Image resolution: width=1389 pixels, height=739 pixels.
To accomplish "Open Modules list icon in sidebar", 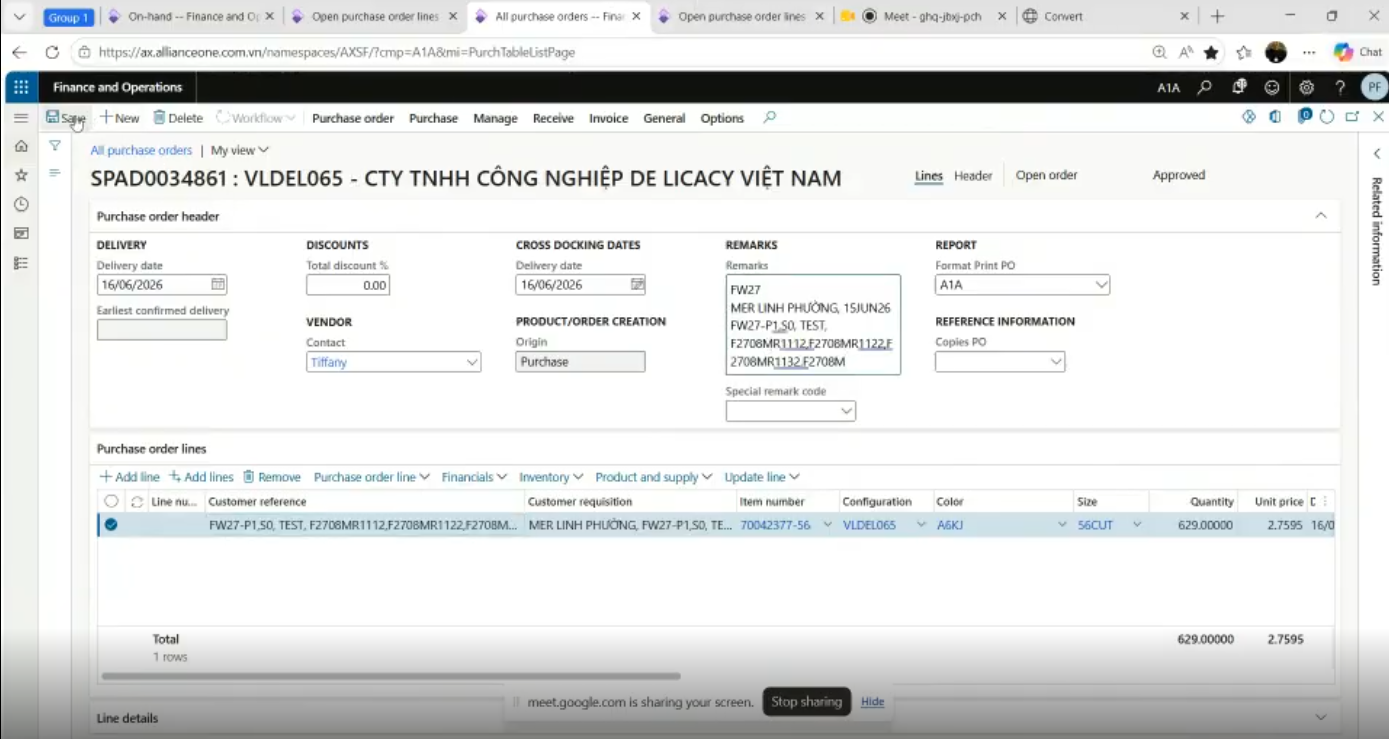I will coord(21,263).
